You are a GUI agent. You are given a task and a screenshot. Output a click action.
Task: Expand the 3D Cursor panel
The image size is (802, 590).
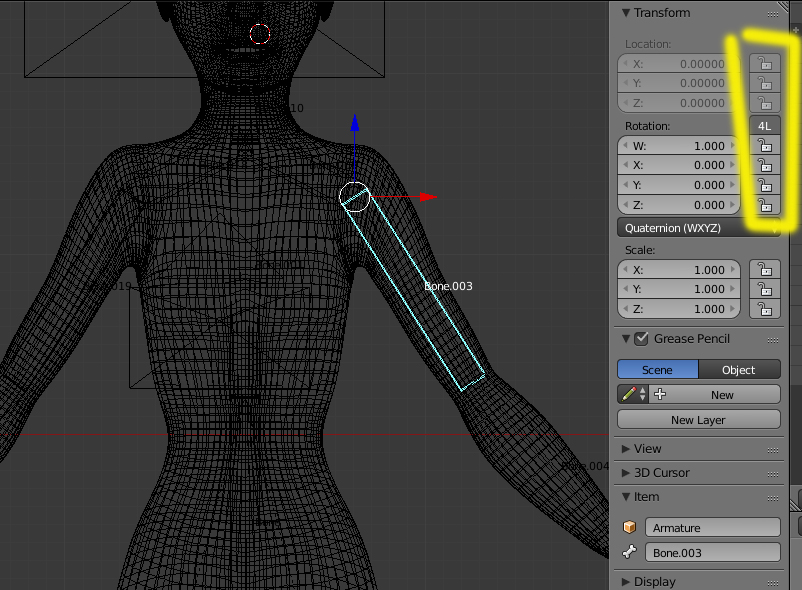pos(661,473)
